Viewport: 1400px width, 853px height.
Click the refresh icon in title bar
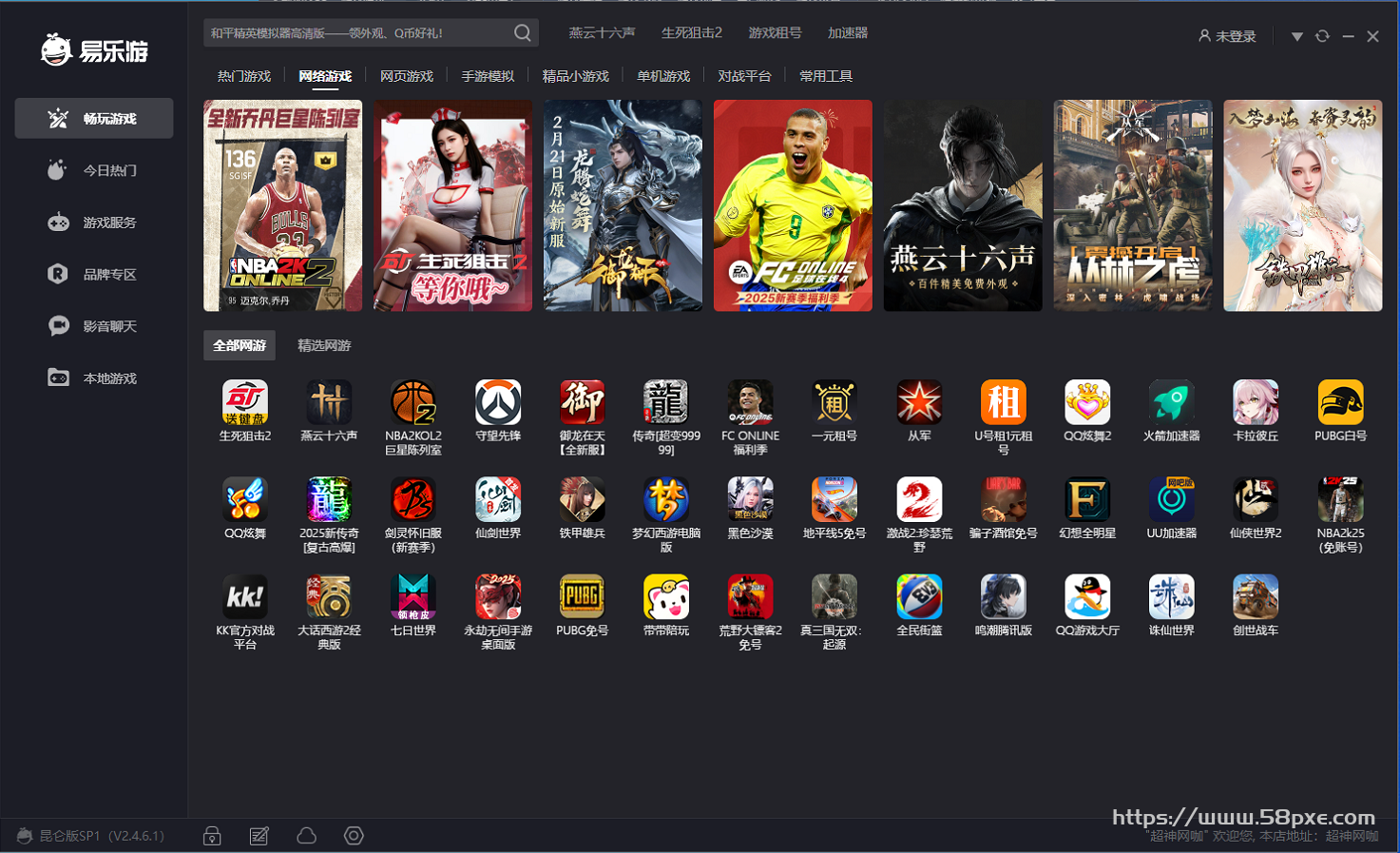(1322, 36)
